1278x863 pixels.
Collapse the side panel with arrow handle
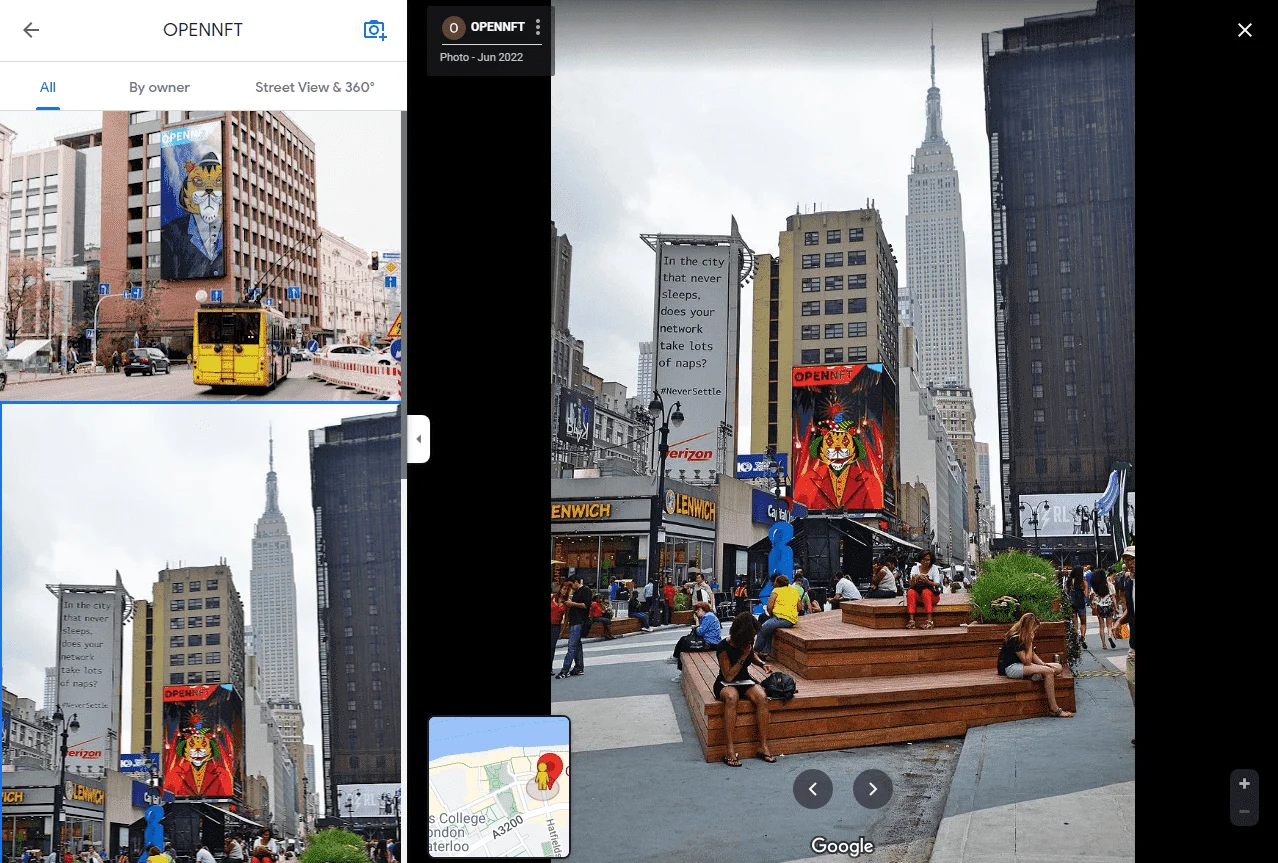pos(419,439)
